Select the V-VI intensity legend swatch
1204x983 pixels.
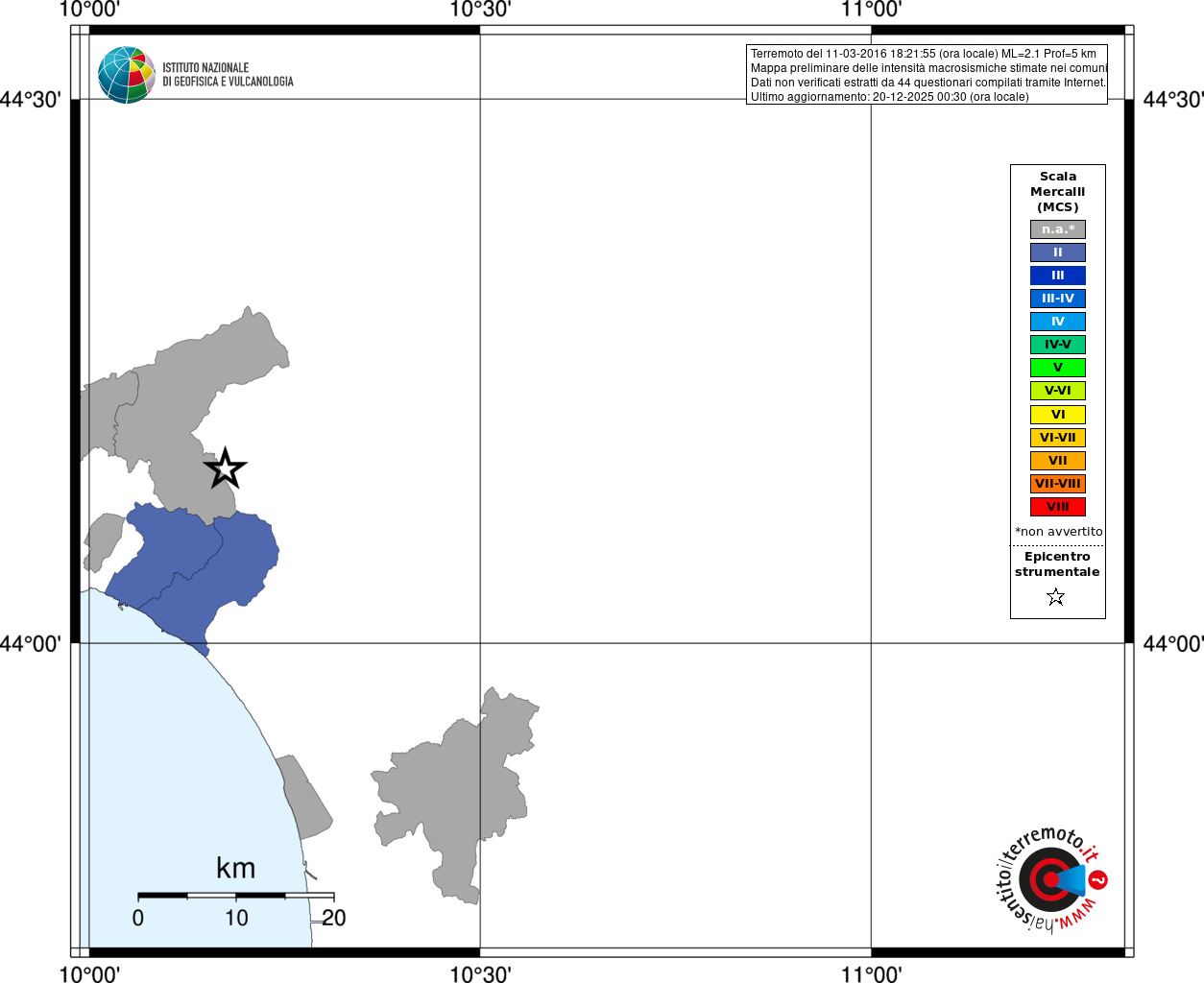coord(1058,391)
